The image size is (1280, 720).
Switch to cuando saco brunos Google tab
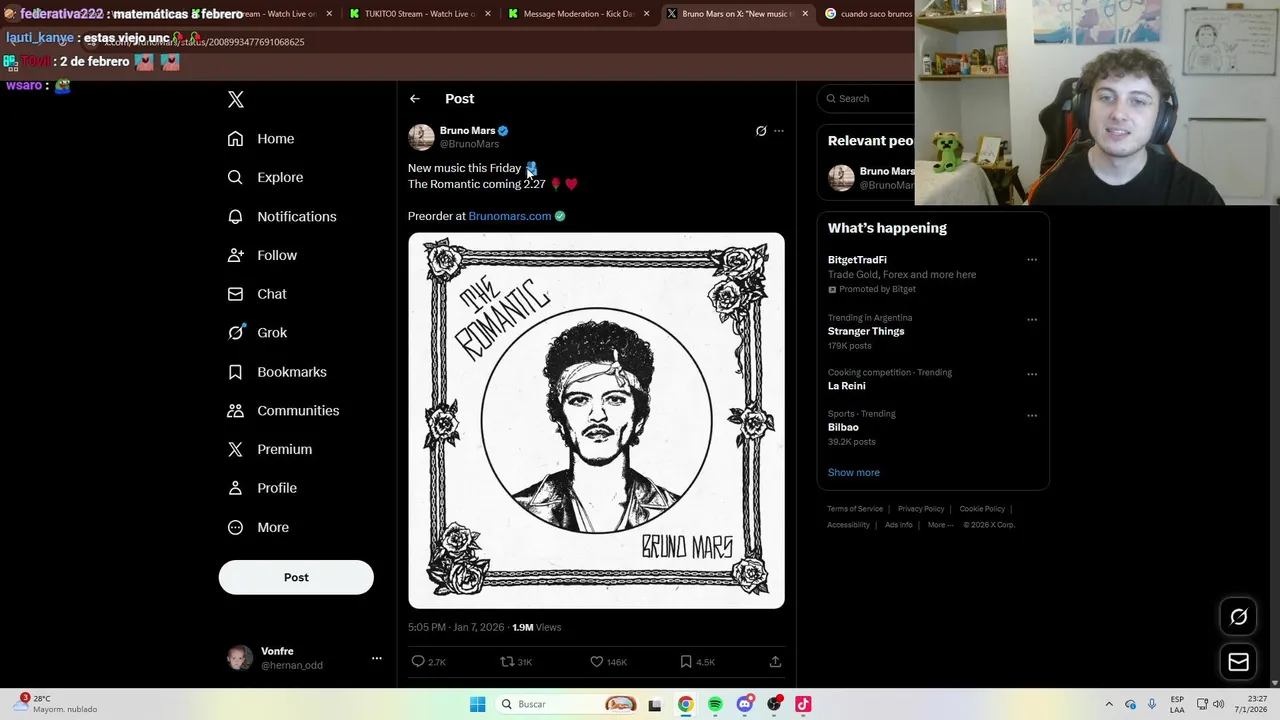[x=868, y=14]
